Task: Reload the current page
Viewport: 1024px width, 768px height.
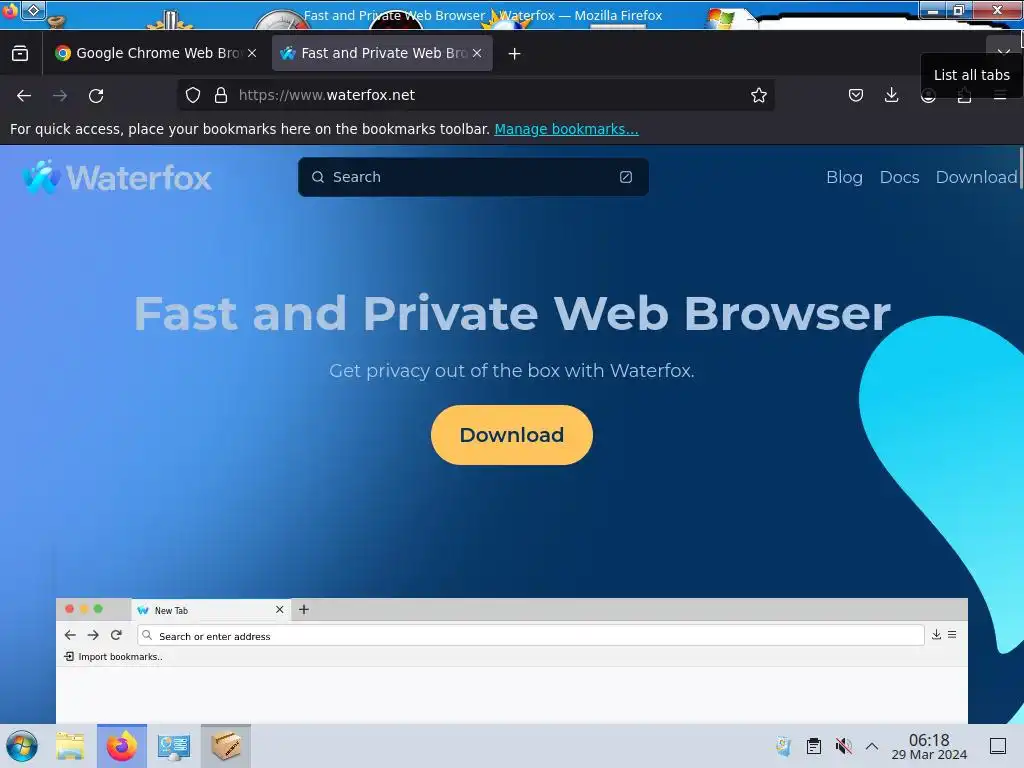Action: [x=96, y=95]
